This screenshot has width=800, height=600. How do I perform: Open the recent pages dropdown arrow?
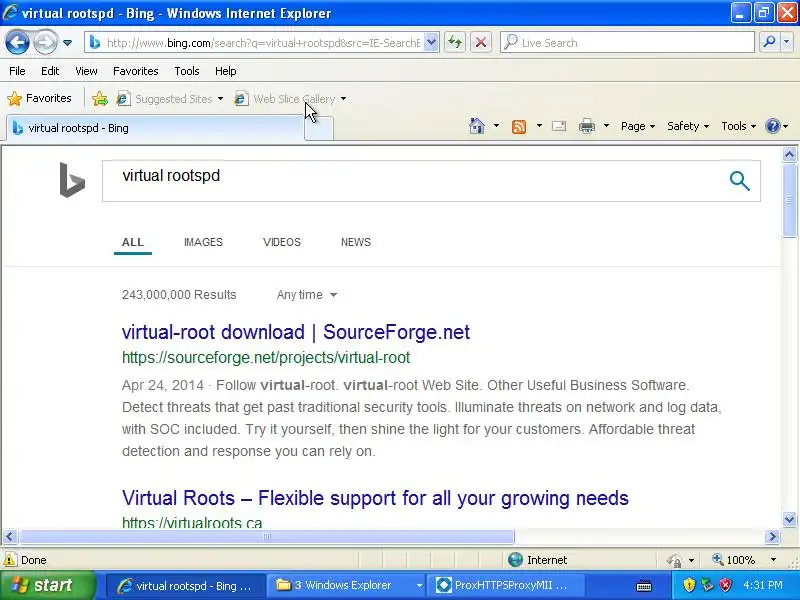(67, 43)
